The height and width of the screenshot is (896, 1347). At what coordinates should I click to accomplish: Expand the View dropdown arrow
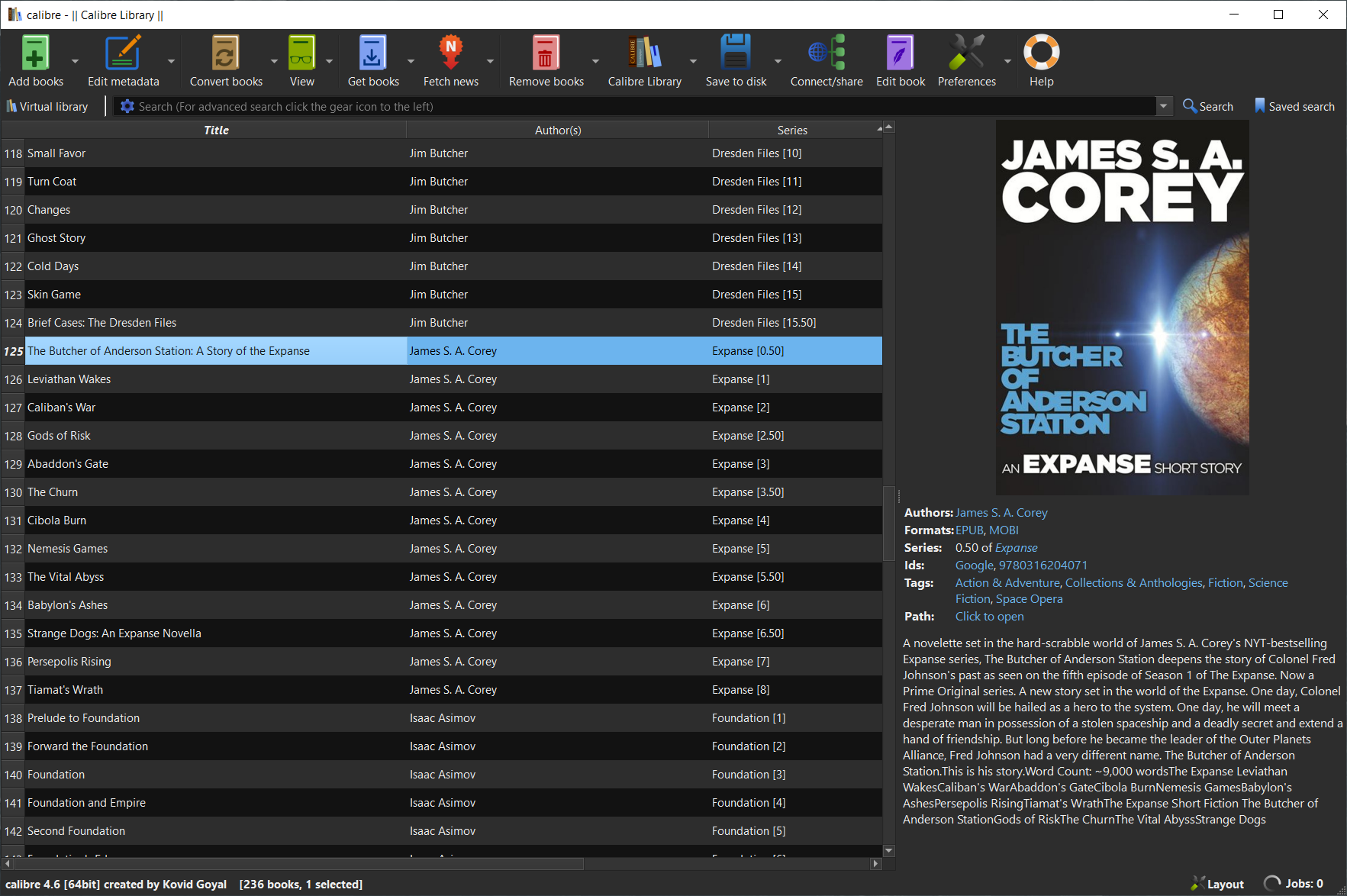pyautogui.click(x=329, y=61)
